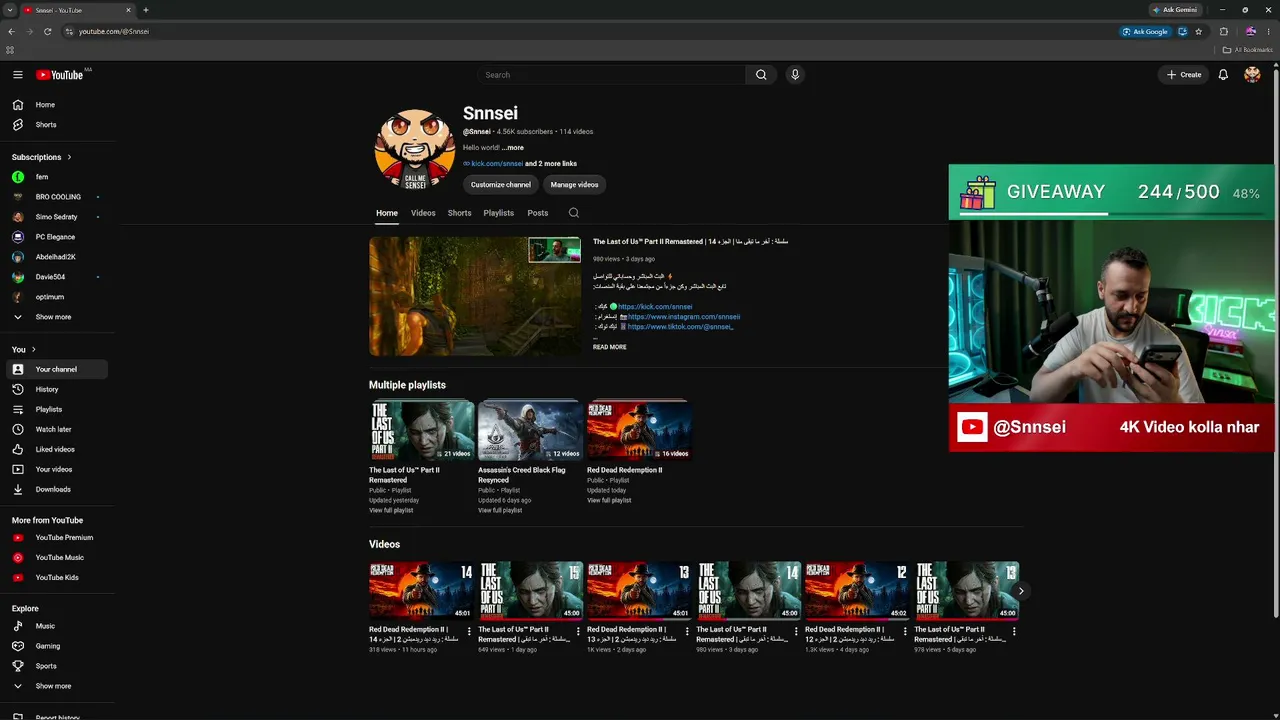Screen dimensions: 1280x720
Task: Expand the Subscriptions section header
Action: (x=42, y=157)
